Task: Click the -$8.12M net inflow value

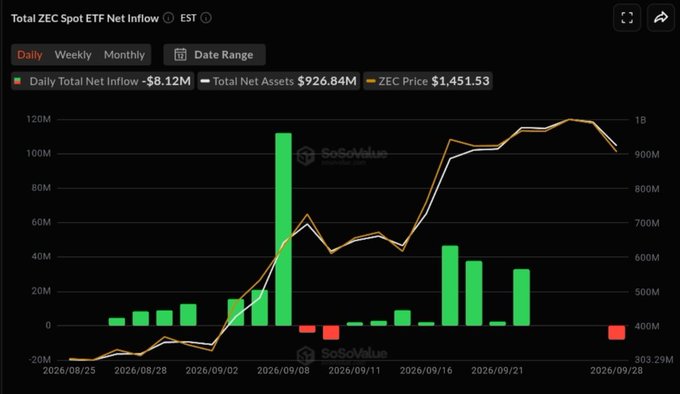Action: click(x=166, y=81)
